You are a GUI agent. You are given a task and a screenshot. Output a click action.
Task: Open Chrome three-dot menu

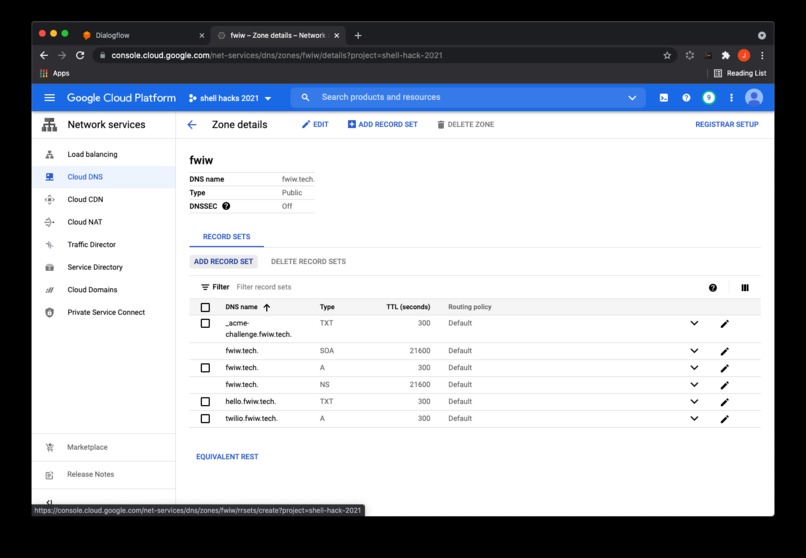point(762,55)
